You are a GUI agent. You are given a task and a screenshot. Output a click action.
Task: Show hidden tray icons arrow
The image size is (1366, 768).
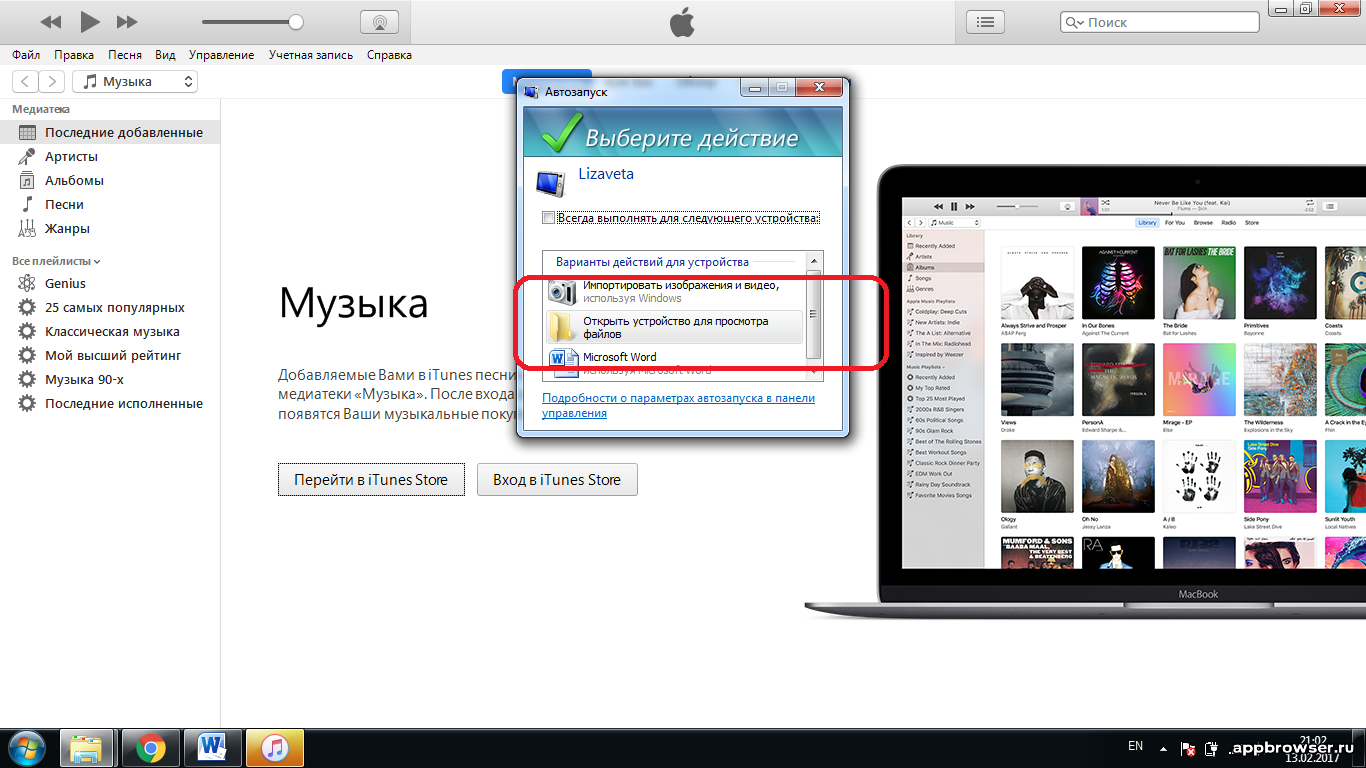pos(1163,747)
